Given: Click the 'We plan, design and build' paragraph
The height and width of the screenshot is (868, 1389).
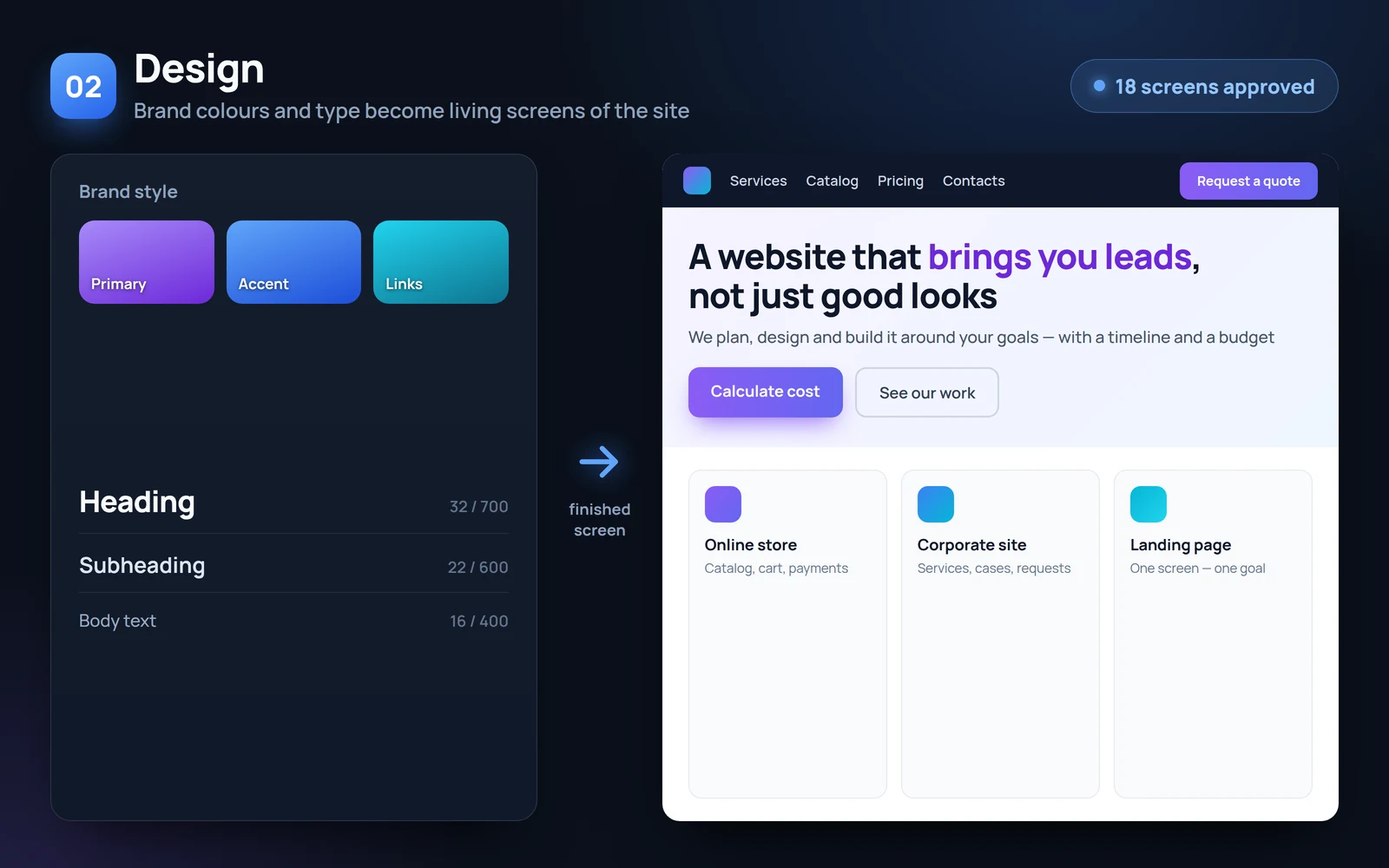Looking at the screenshot, I should point(981,337).
